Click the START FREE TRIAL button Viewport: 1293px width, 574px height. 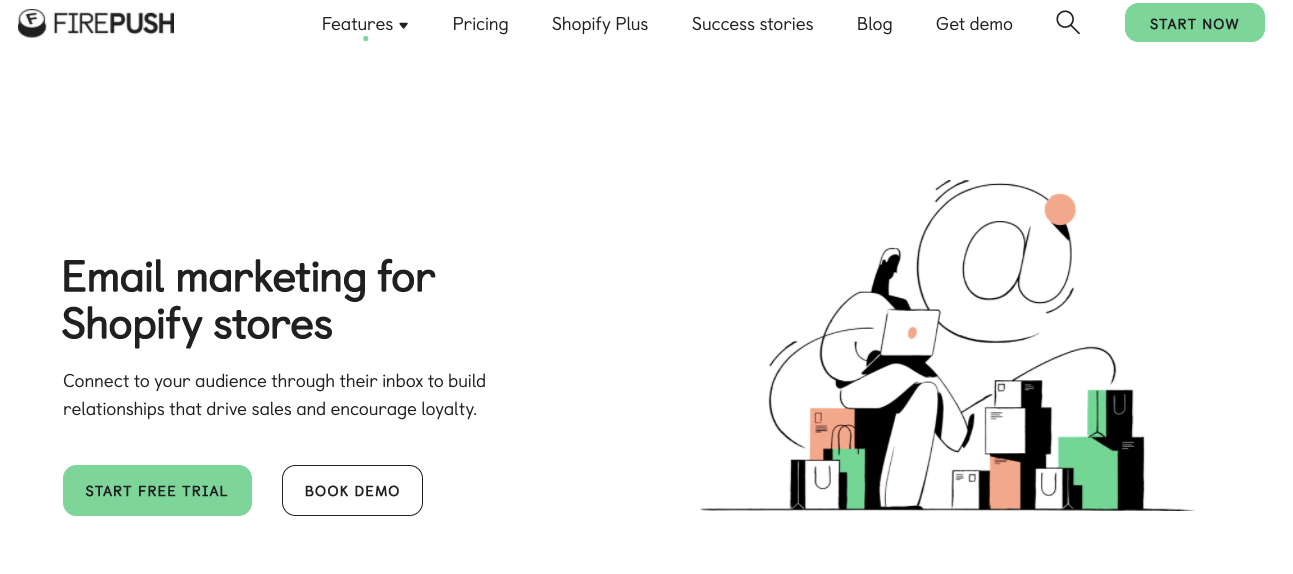coord(157,490)
